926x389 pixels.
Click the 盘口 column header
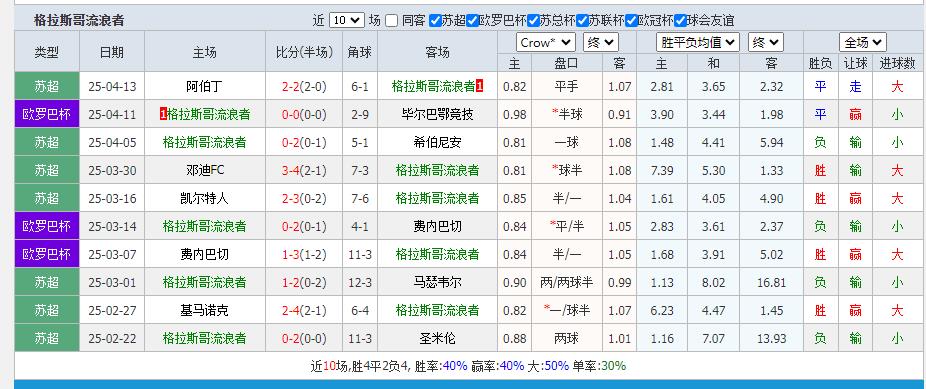566,63
